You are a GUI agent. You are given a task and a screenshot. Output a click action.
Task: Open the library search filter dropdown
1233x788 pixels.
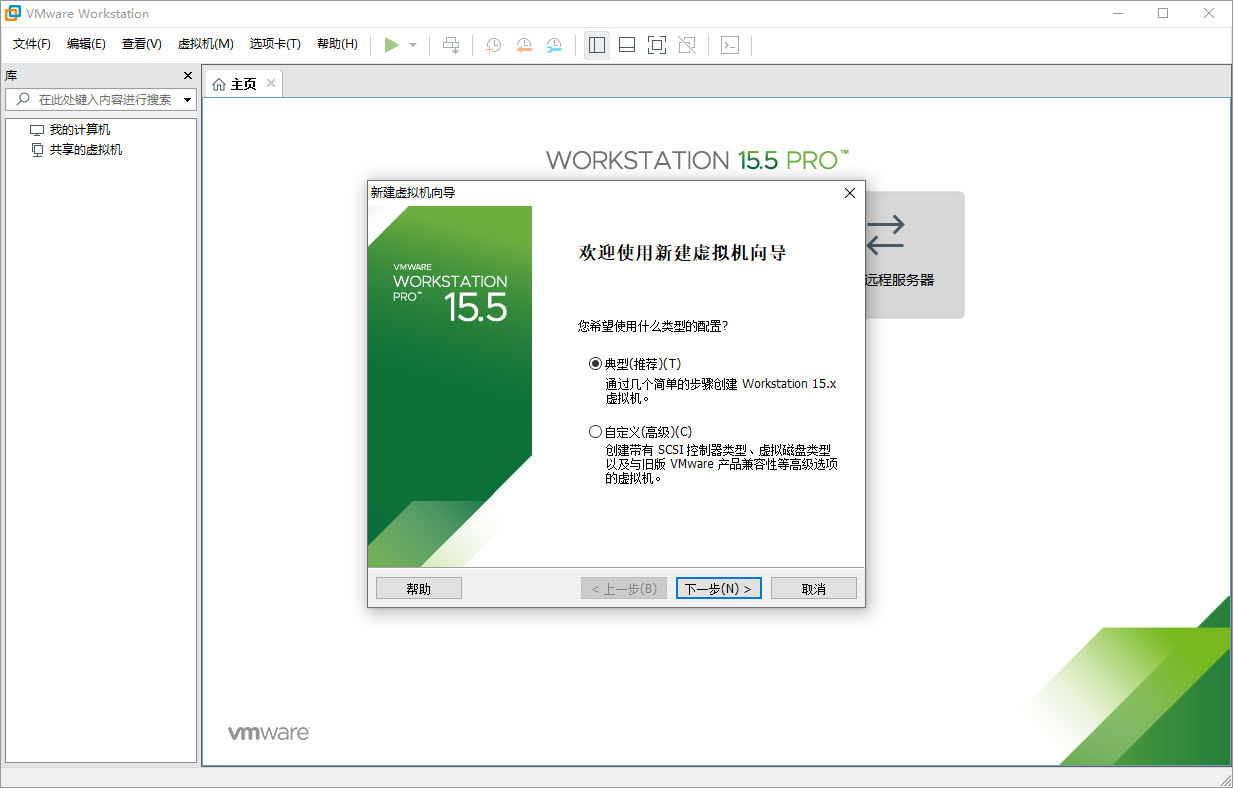tap(186, 99)
